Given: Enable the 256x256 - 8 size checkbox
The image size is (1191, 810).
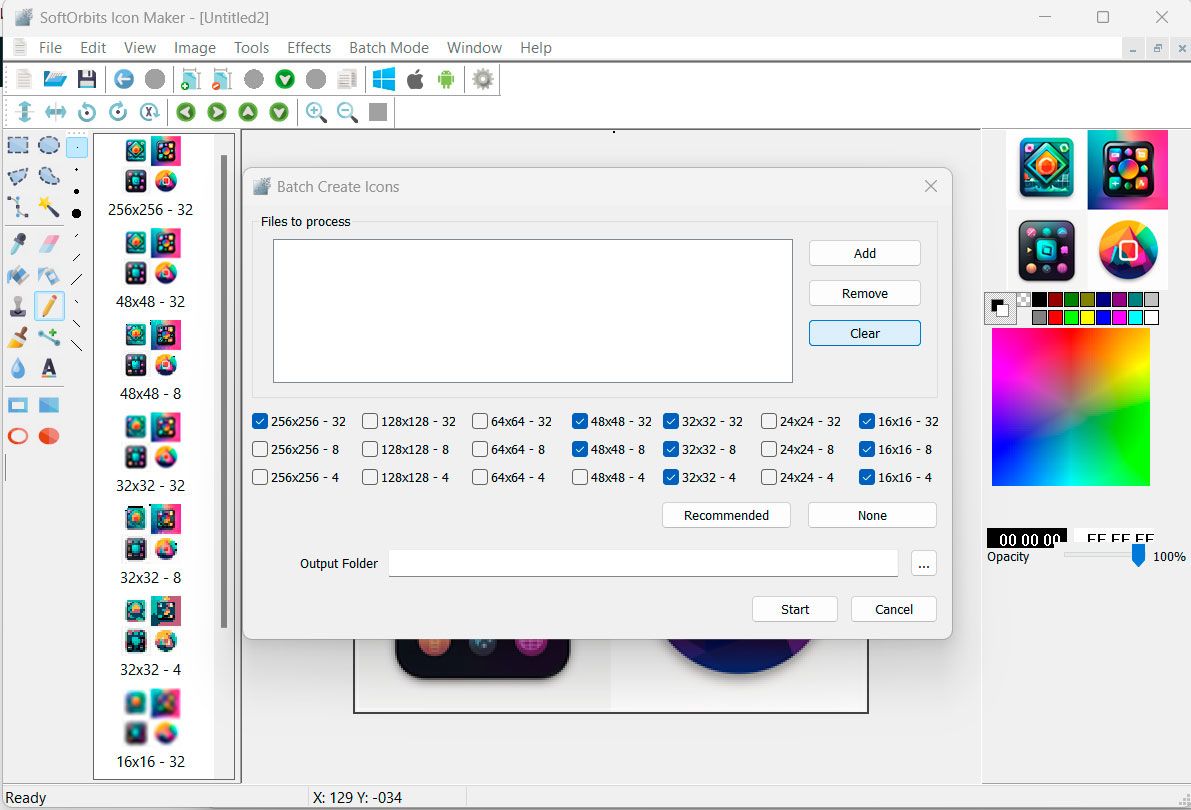Looking at the screenshot, I should 260,449.
